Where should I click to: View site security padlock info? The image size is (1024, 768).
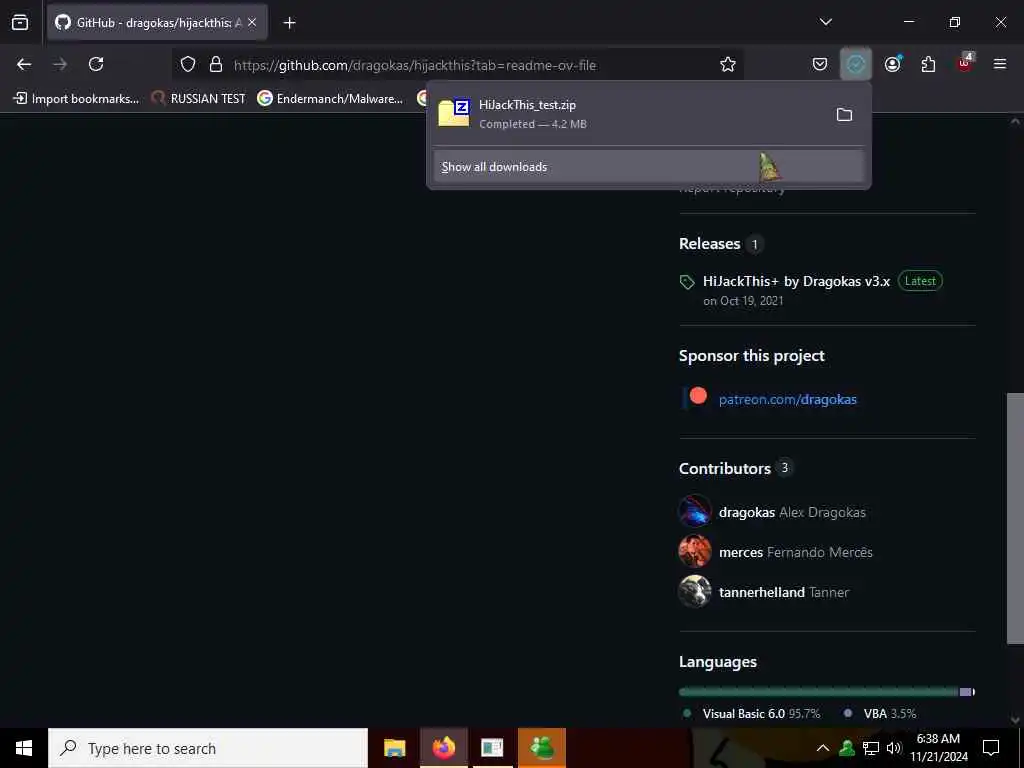216,65
